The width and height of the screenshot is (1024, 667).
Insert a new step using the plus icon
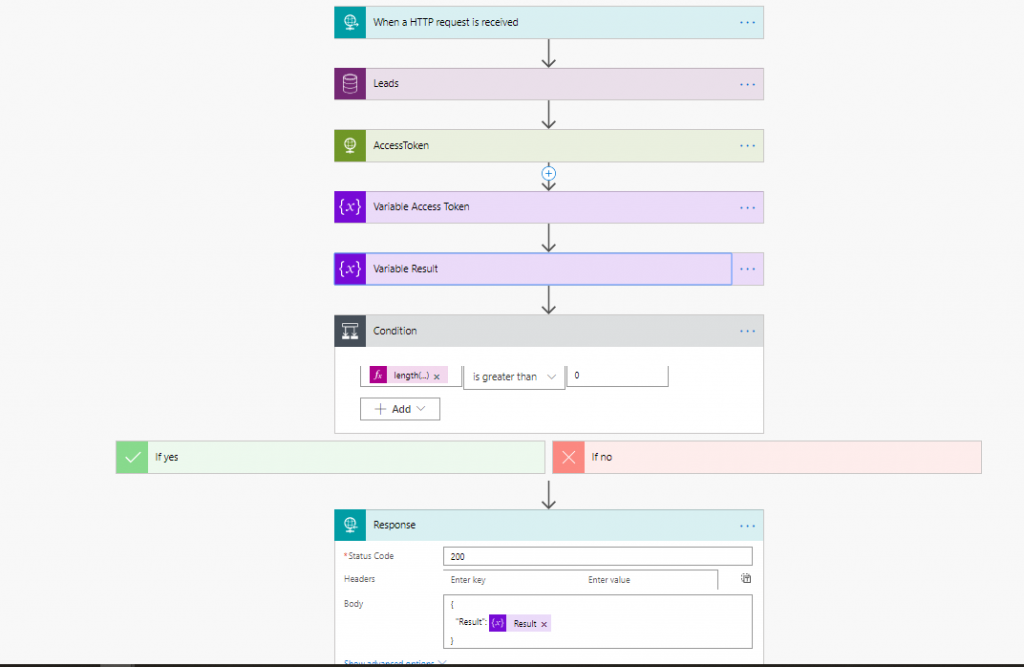pyautogui.click(x=548, y=173)
